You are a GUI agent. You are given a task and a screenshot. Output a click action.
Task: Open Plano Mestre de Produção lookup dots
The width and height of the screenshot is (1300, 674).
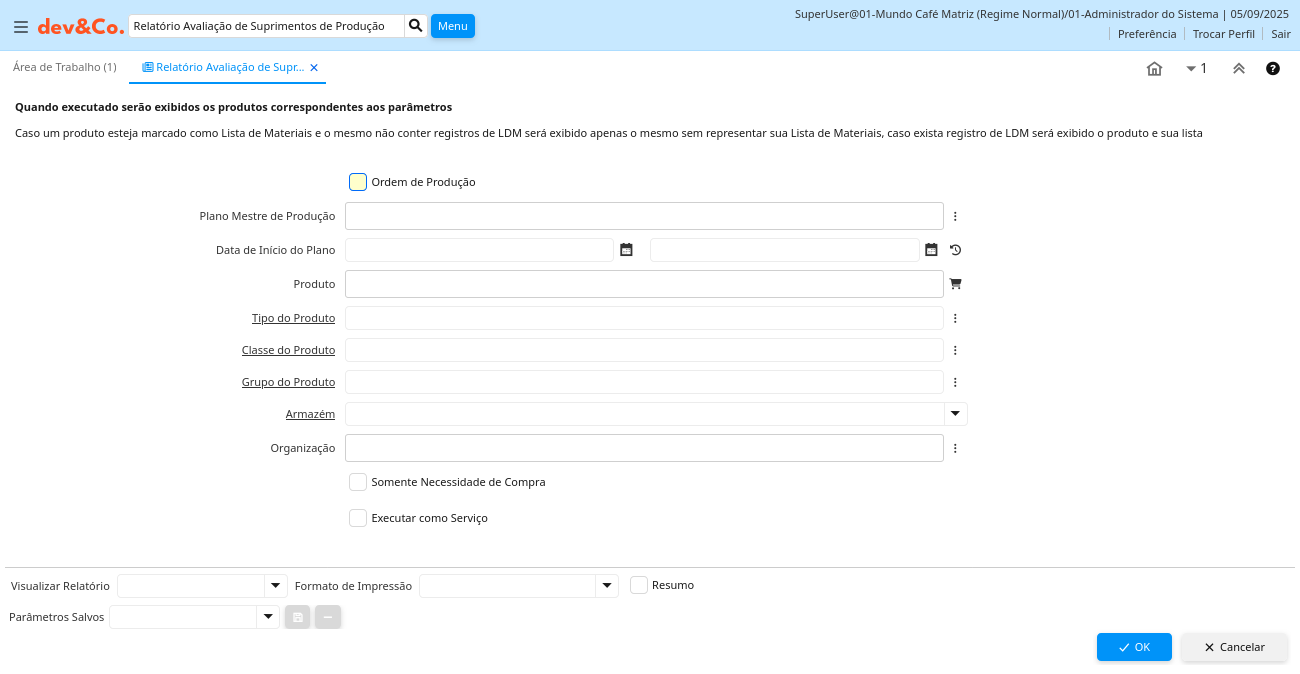pyautogui.click(x=955, y=216)
